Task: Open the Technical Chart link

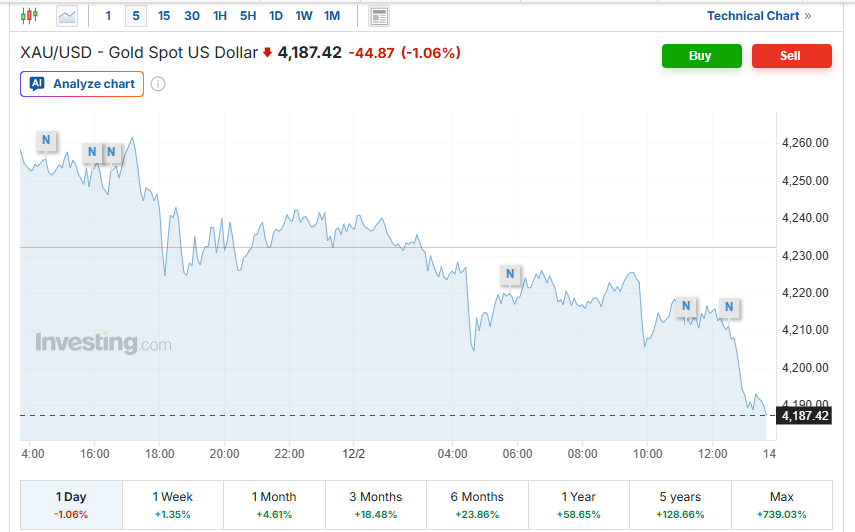Action: 758,16
